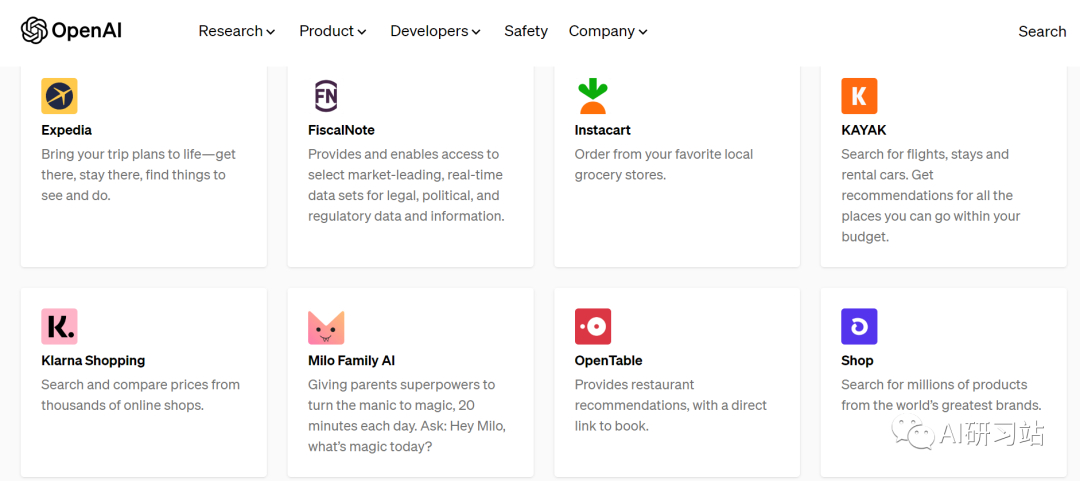This screenshot has width=1080, height=481.
Task: Open the FiscalNote FN icon
Action: (326, 96)
